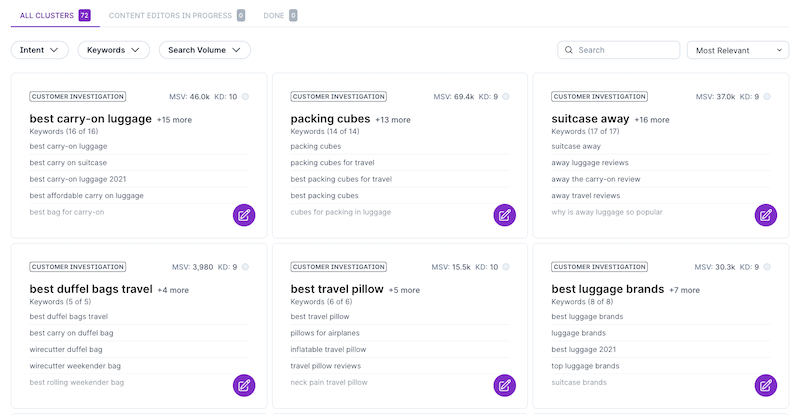The height and width of the screenshot is (415, 800).
Task: Select keyword 'away the carry-on review'
Action: click(x=595, y=179)
